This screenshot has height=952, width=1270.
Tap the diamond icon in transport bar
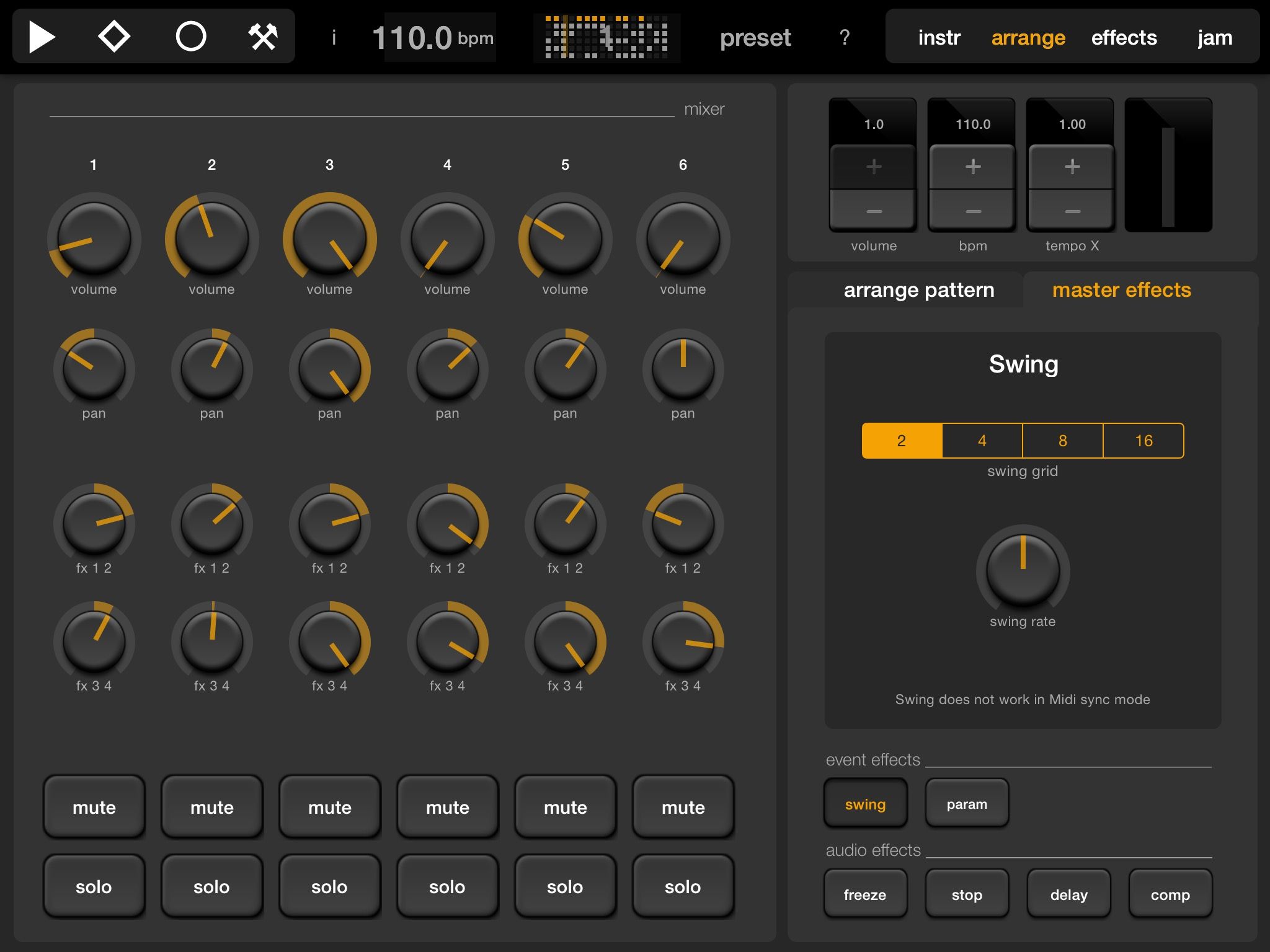pos(114,37)
